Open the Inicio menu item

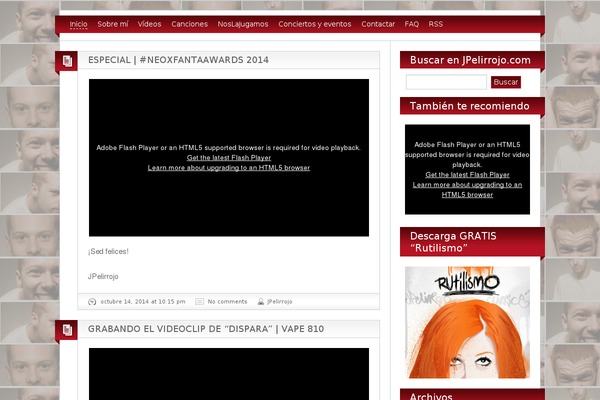78,24
